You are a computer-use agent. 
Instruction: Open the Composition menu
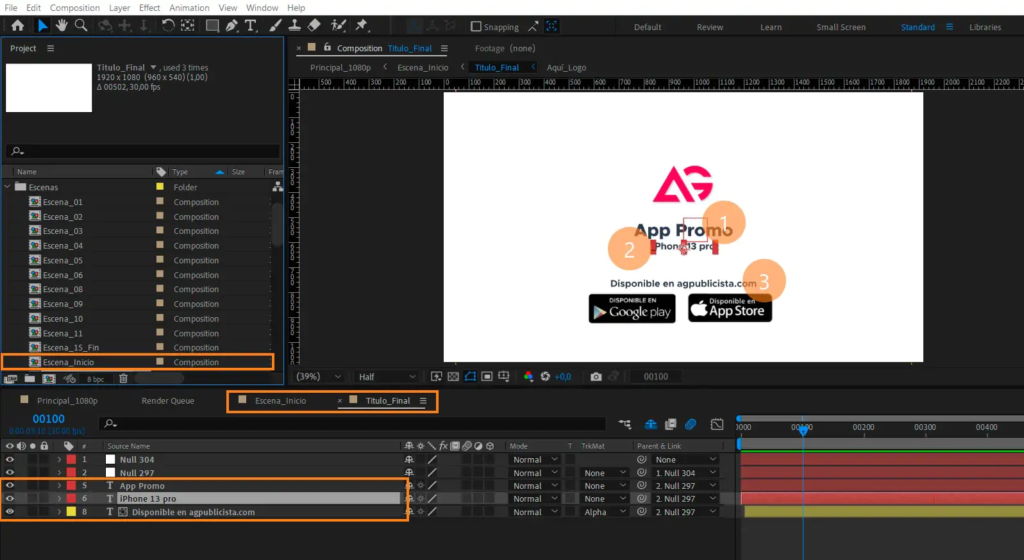point(74,8)
